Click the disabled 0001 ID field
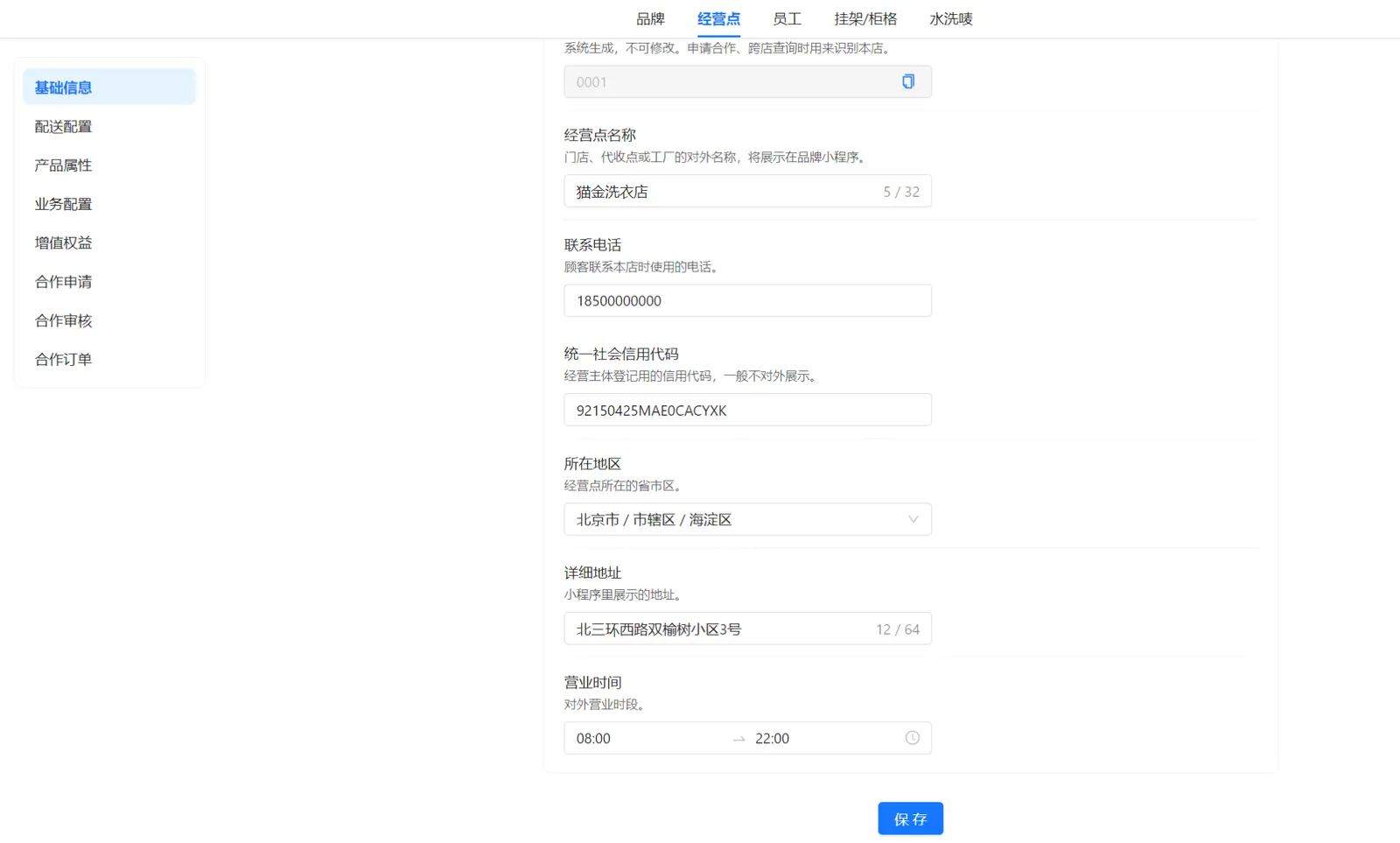Screen dimensions: 1400x843 click(747, 81)
